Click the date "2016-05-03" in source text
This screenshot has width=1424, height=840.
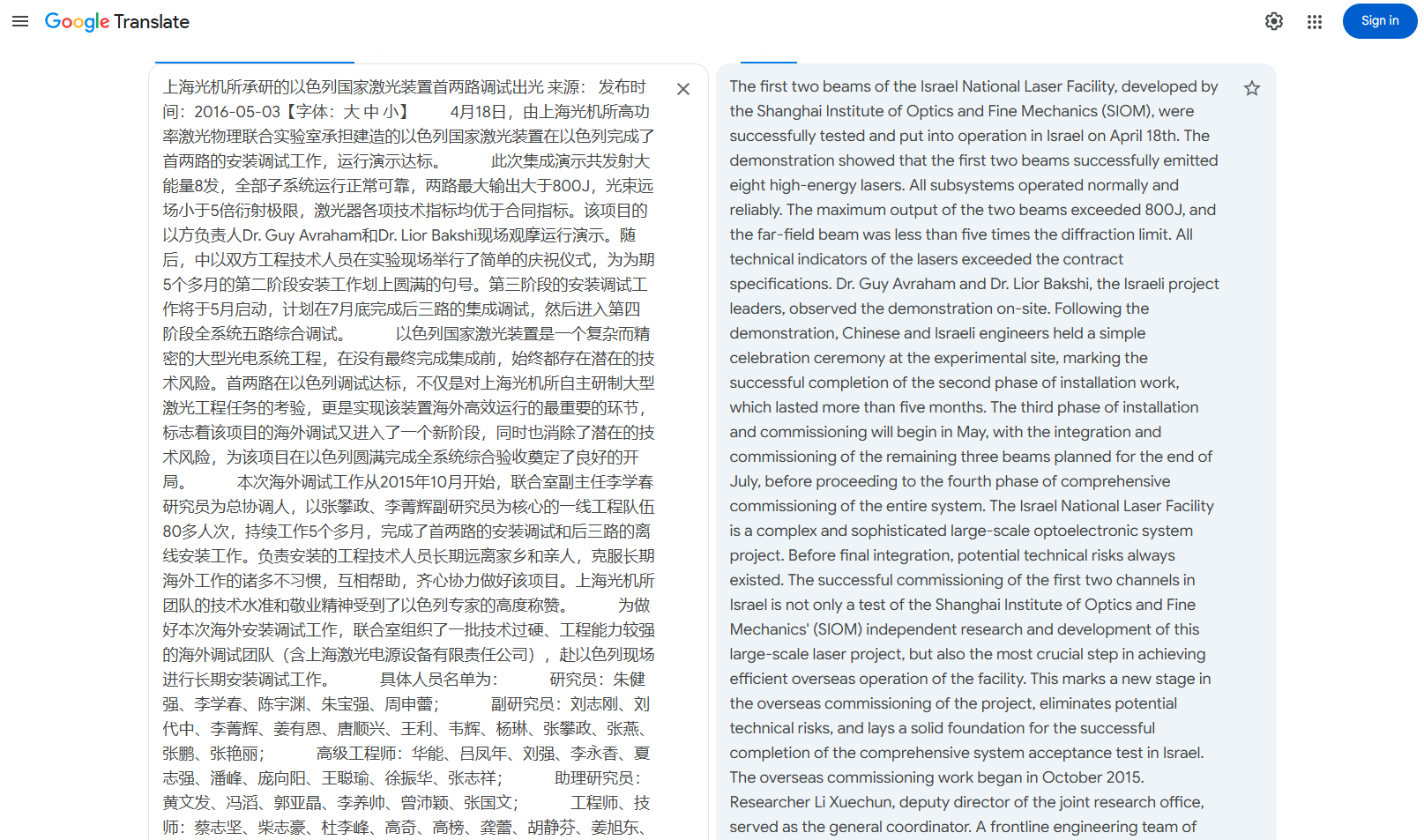(x=237, y=112)
